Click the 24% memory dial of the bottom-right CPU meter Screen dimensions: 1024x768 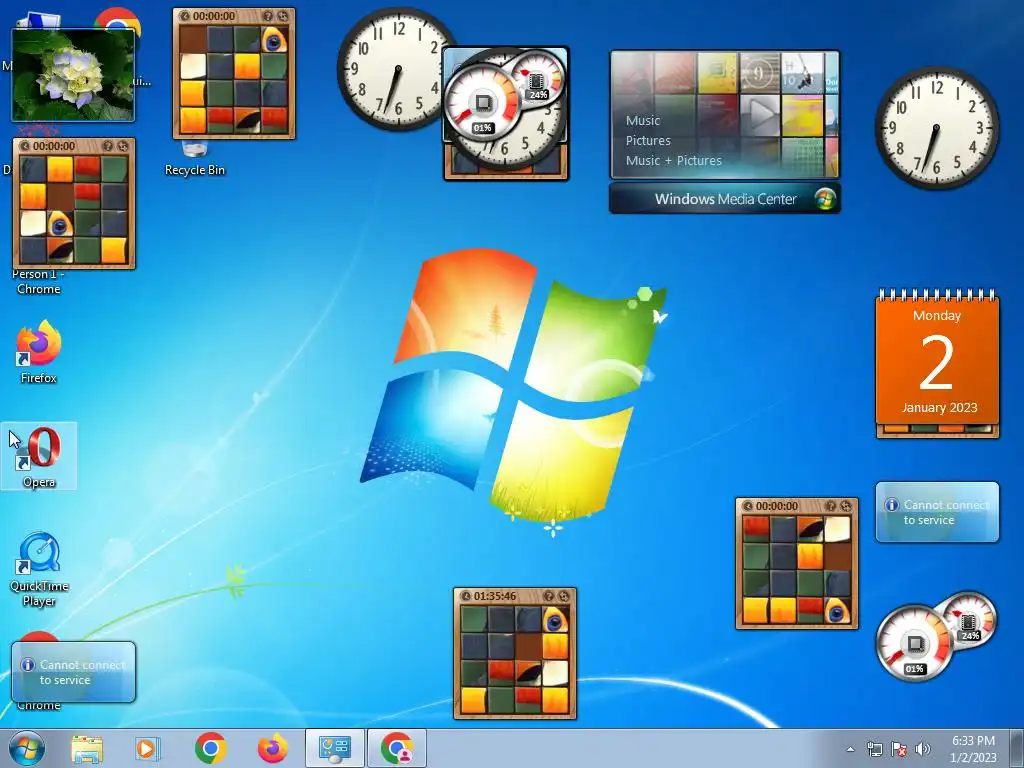(x=970, y=620)
